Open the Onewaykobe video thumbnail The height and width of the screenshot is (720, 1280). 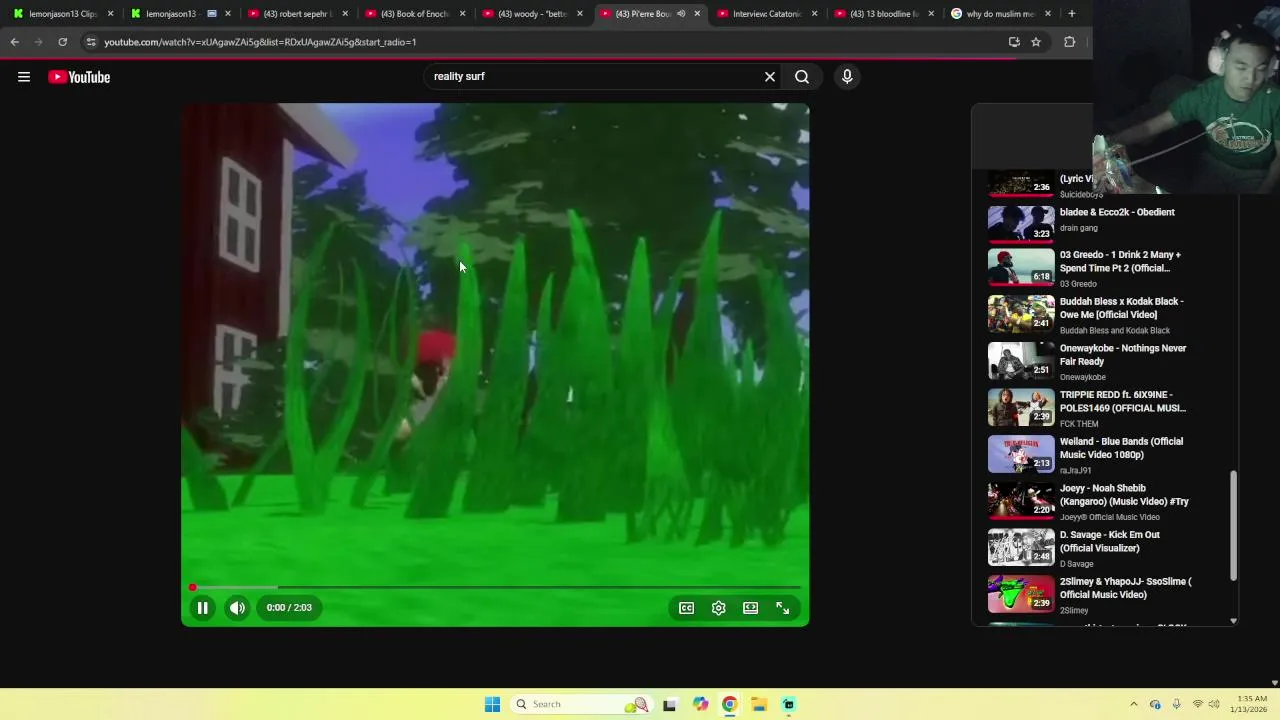coord(1021,361)
